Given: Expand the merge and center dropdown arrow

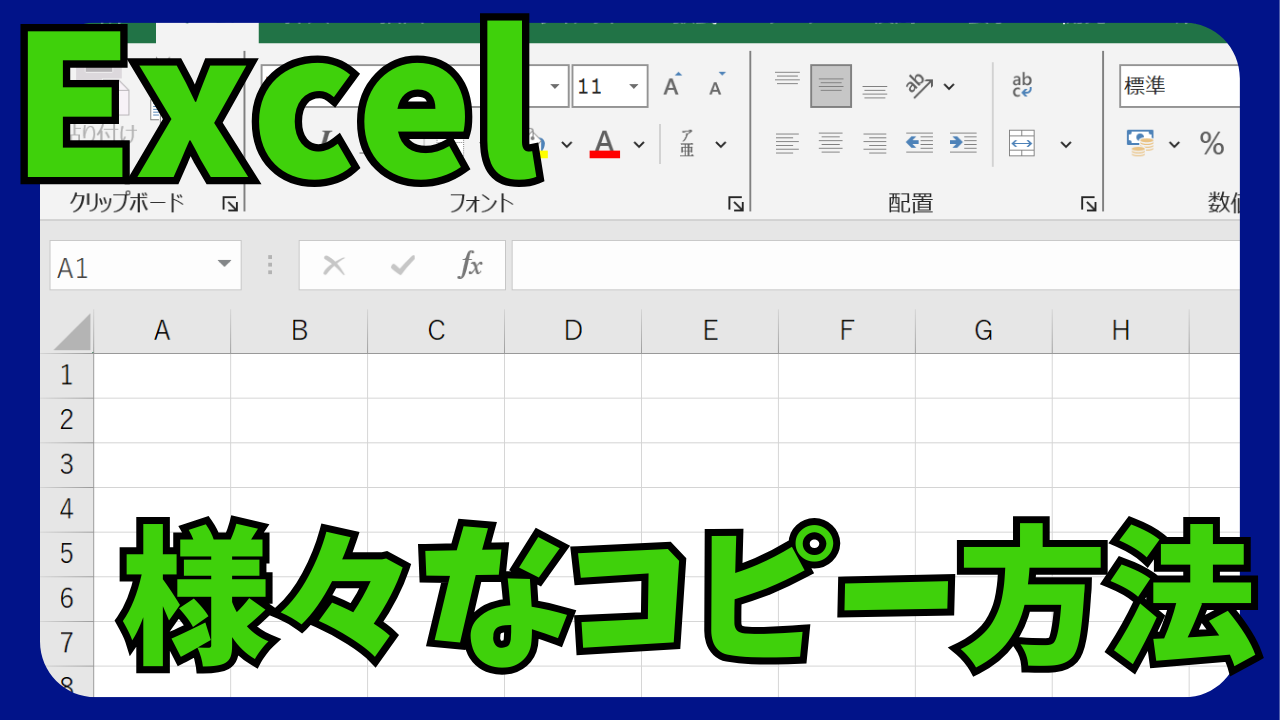Looking at the screenshot, I should [x=1066, y=144].
